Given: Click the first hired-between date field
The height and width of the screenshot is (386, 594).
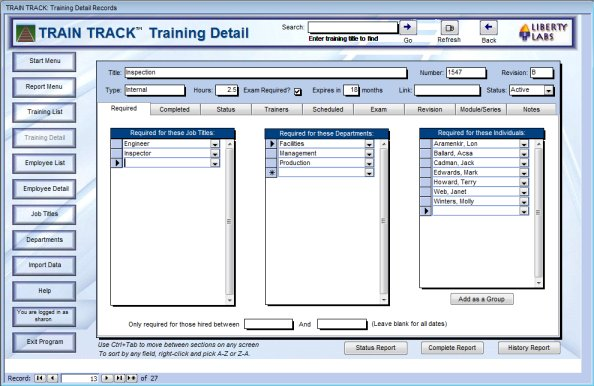Looking at the screenshot, I should tap(269, 324).
